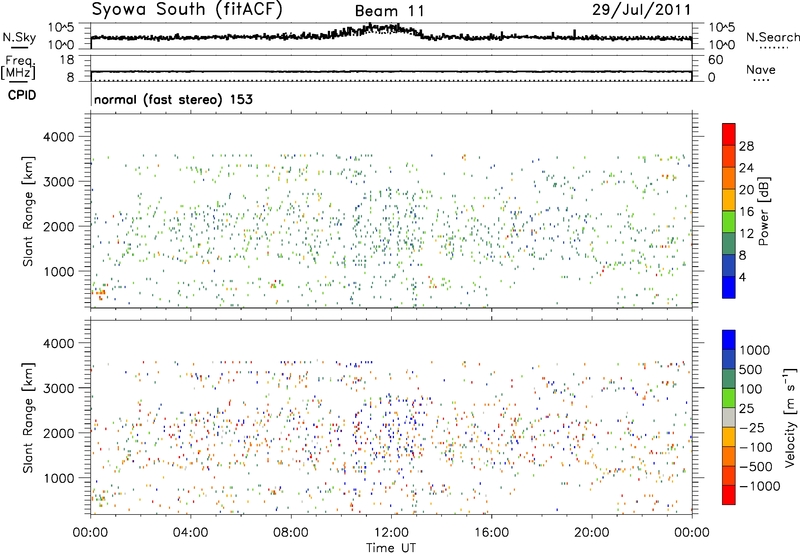Click the 'CPID' label
The image size is (800, 554).
tap(22, 95)
